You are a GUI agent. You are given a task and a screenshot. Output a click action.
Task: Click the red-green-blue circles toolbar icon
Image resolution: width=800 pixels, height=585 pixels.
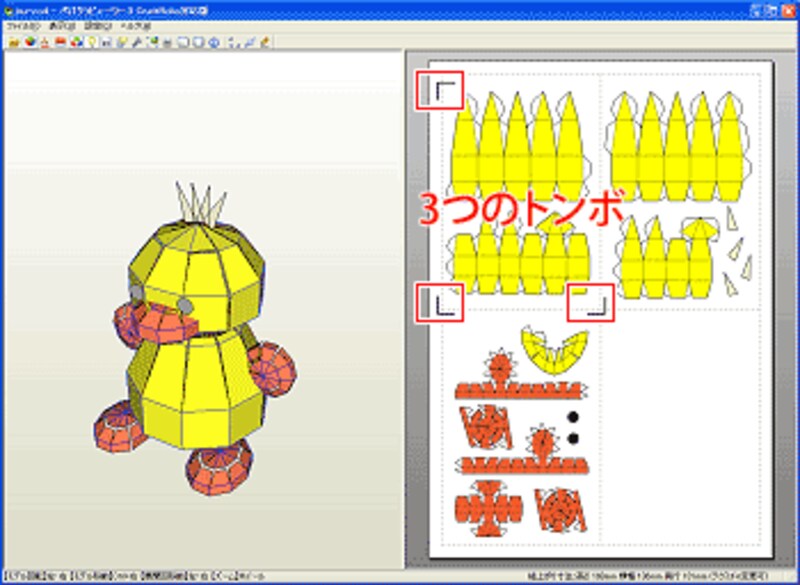(x=77, y=42)
